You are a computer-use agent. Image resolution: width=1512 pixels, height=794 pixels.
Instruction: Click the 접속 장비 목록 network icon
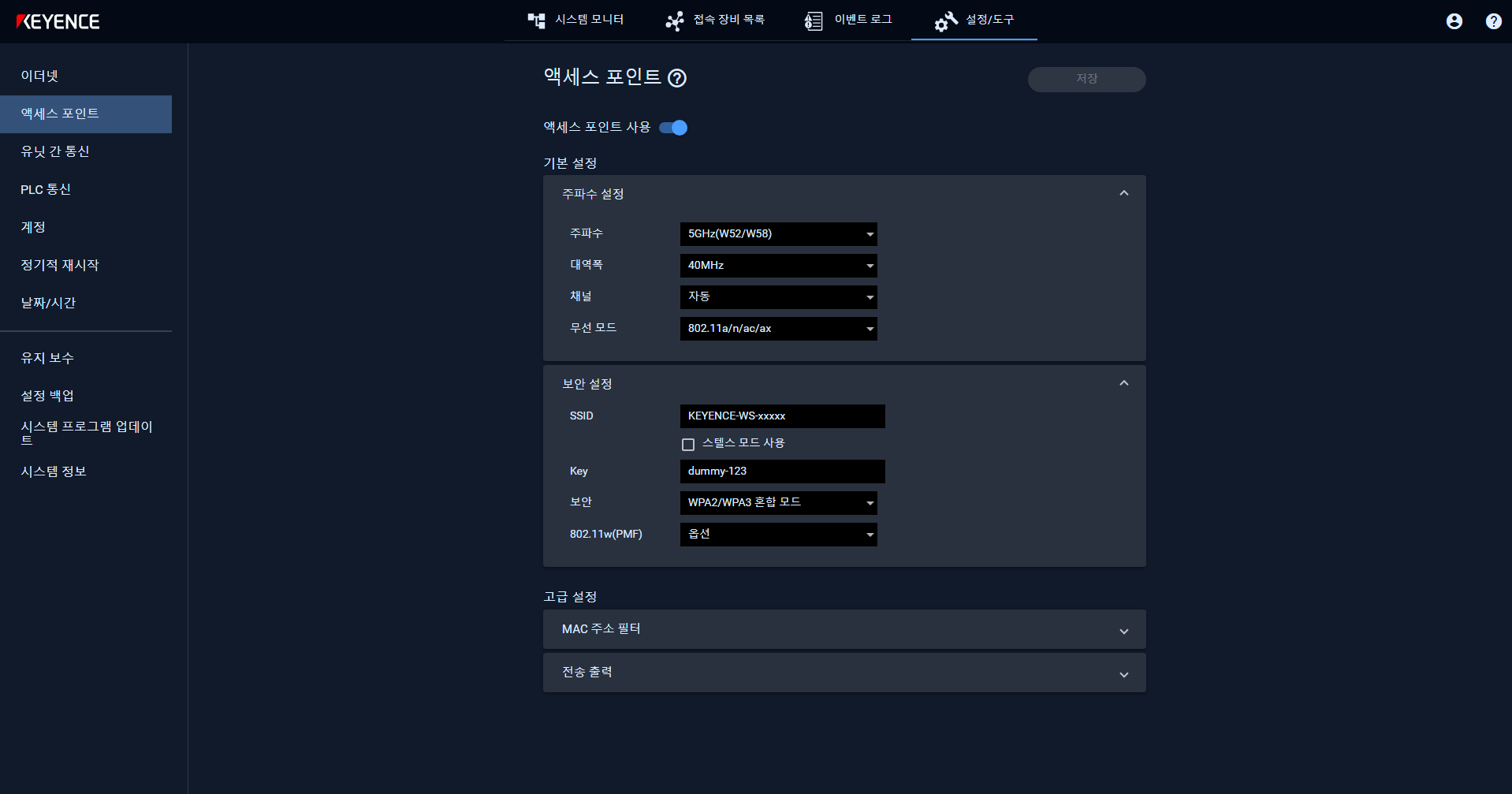pyautogui.click(x=675, y=21)
